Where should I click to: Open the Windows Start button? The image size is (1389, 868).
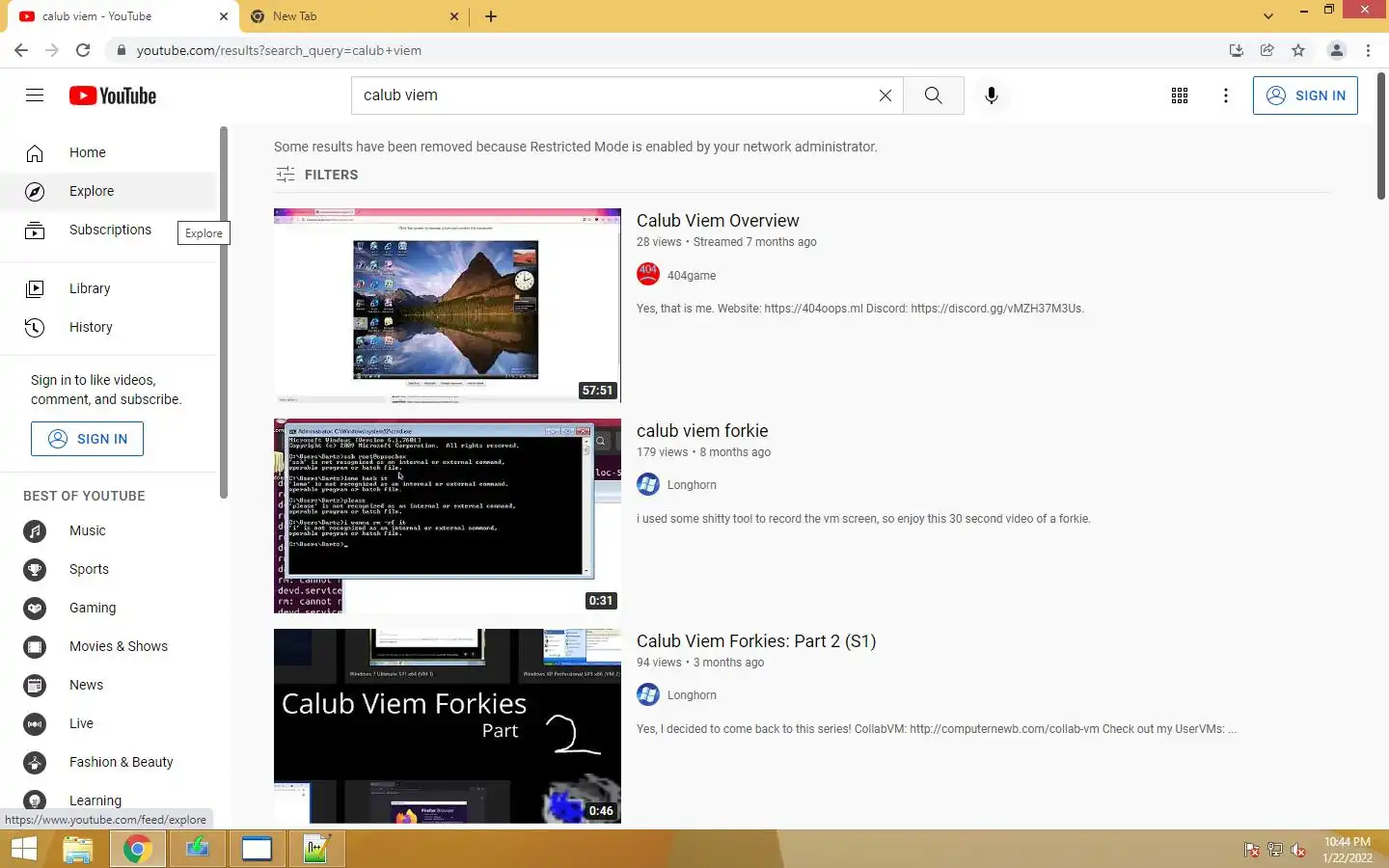pos(23,849)
